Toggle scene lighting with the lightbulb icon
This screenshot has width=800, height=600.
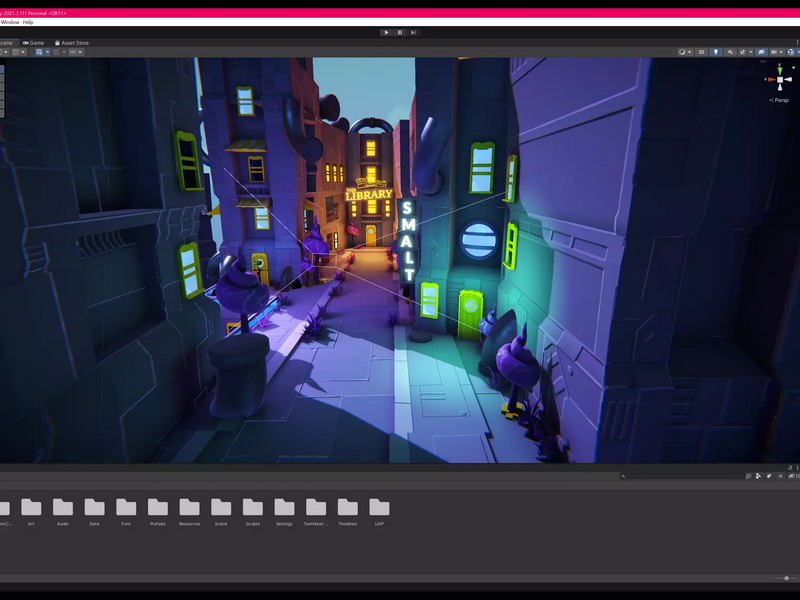tap(716, 52)
